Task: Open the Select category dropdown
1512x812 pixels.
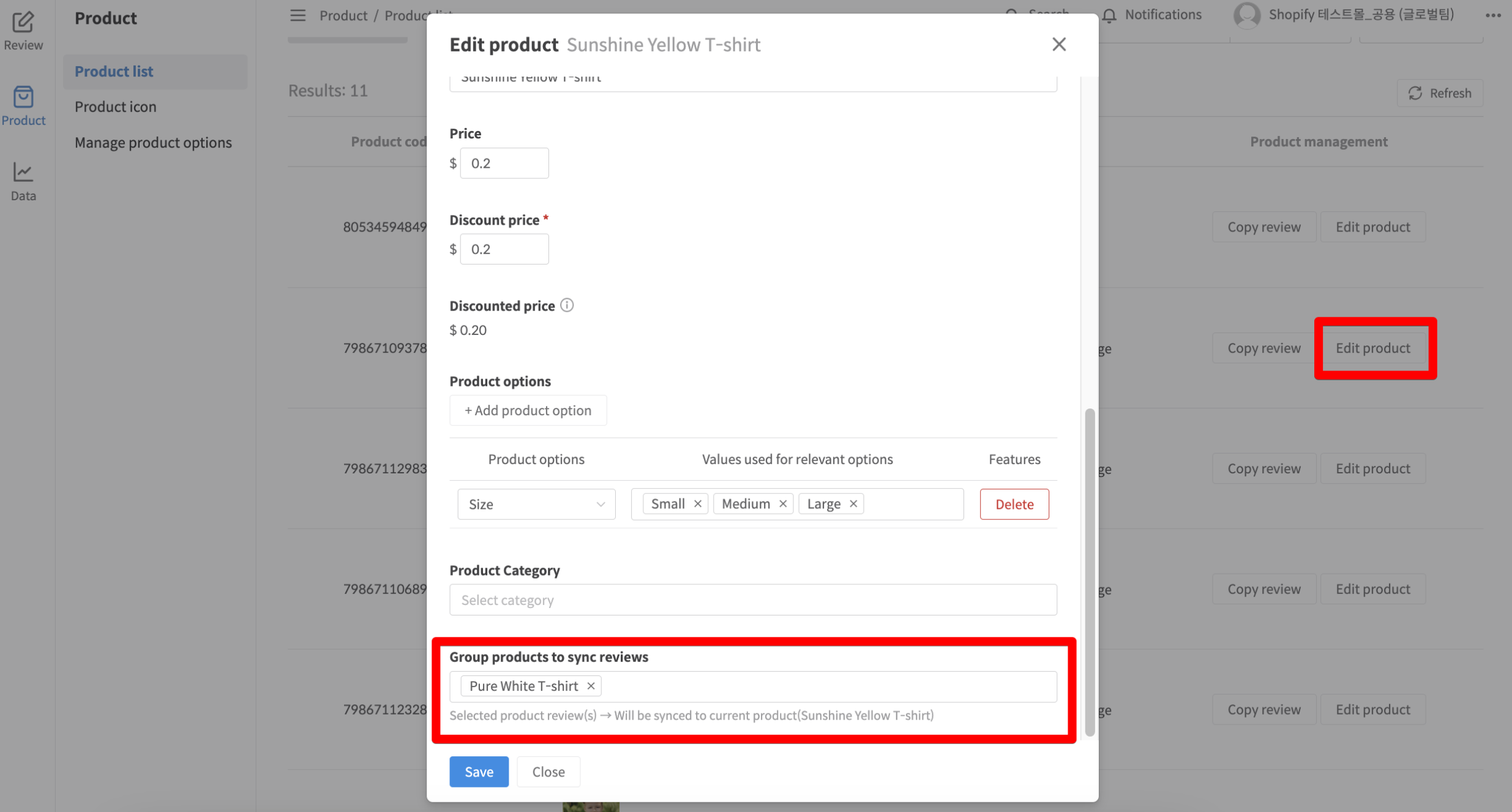Action: click(x=752, y=600)
